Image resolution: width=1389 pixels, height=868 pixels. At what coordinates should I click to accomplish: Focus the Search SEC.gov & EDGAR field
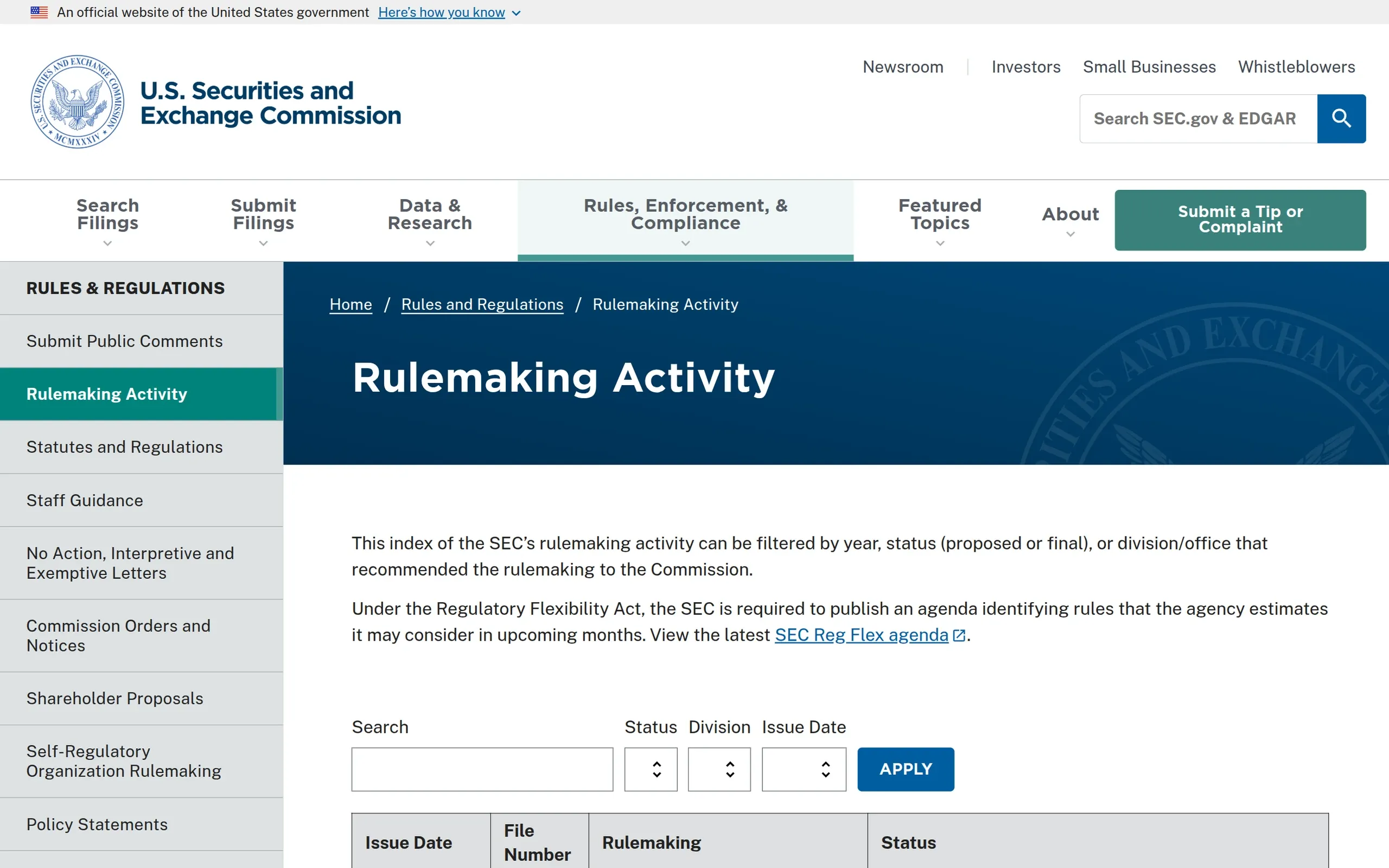[x=1199, y=118]
